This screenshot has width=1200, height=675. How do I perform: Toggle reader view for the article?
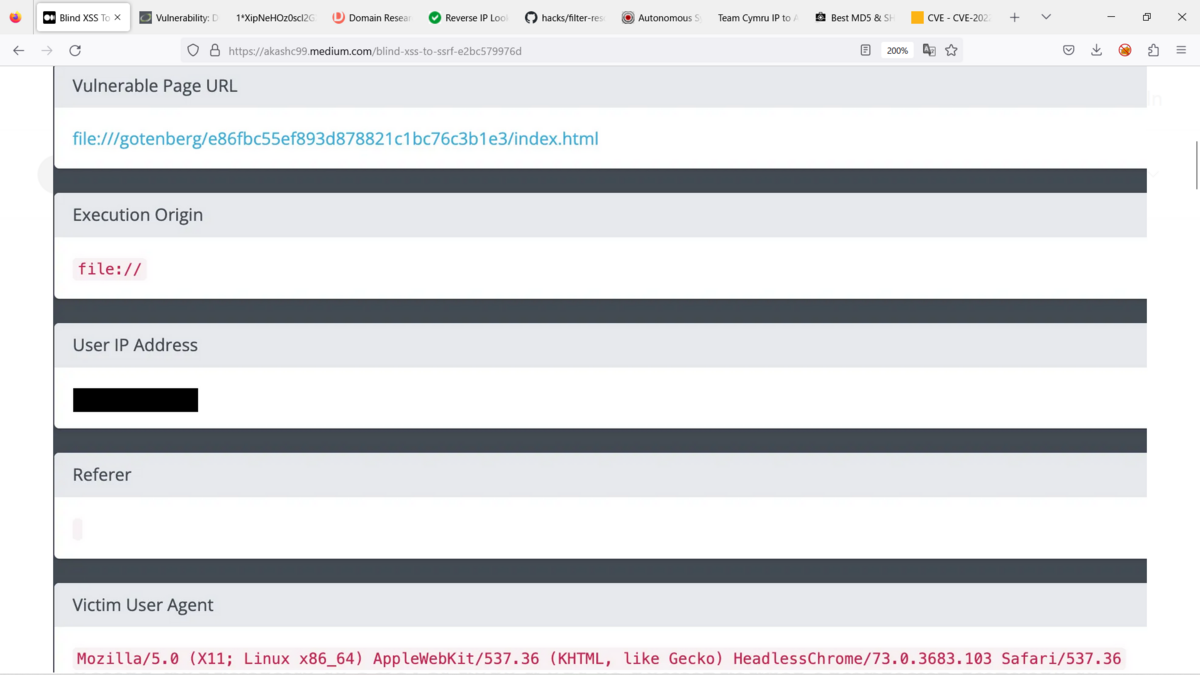click(865, 50)
